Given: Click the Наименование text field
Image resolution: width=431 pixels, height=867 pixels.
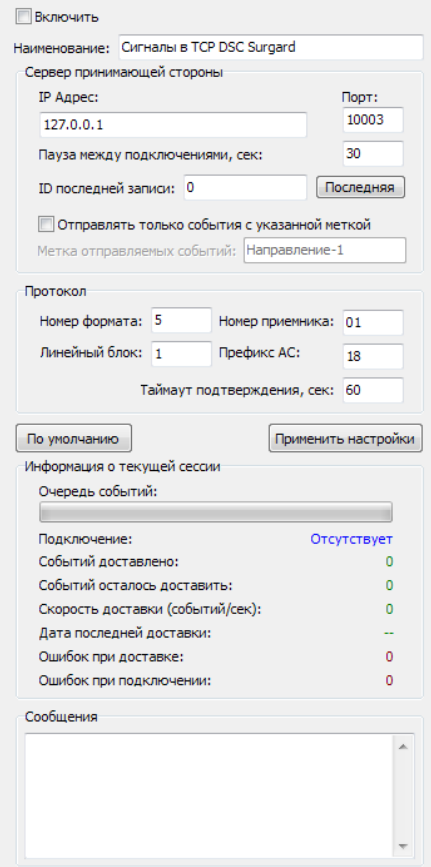Looking at the screenshot, I should [x=271, y=47].
